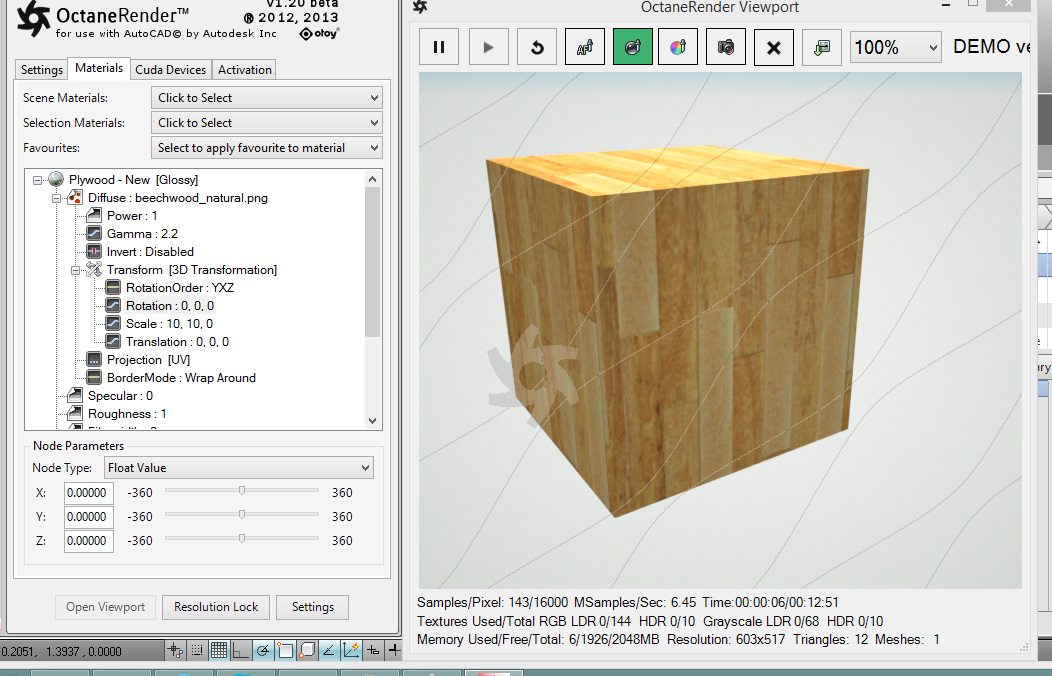The image size is (1052, 676).
Task: Activate the AF autofocus picker tool
Action: click(585, 47)
